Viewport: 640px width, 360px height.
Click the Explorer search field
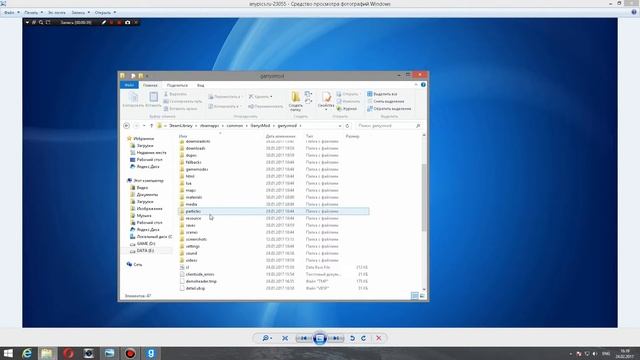[x=389, y=126]
